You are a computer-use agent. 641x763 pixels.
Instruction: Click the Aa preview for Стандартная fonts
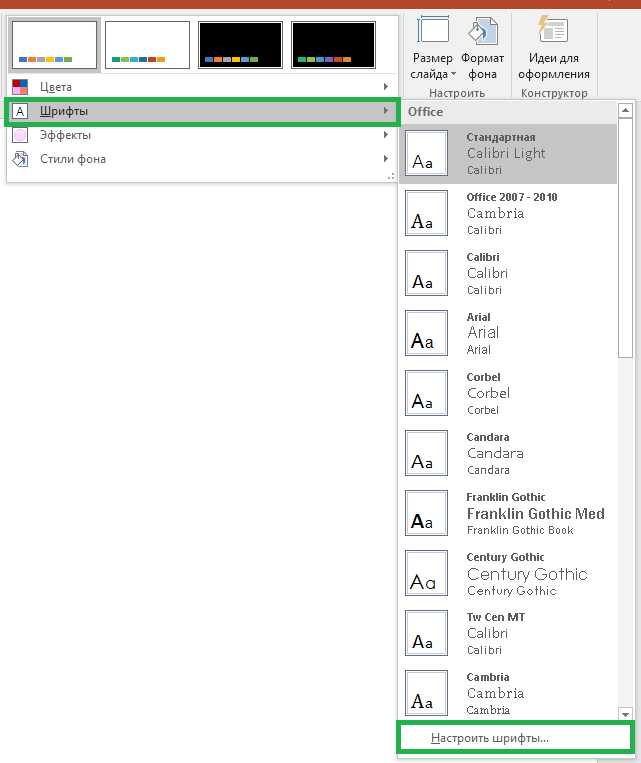(426, 153)
